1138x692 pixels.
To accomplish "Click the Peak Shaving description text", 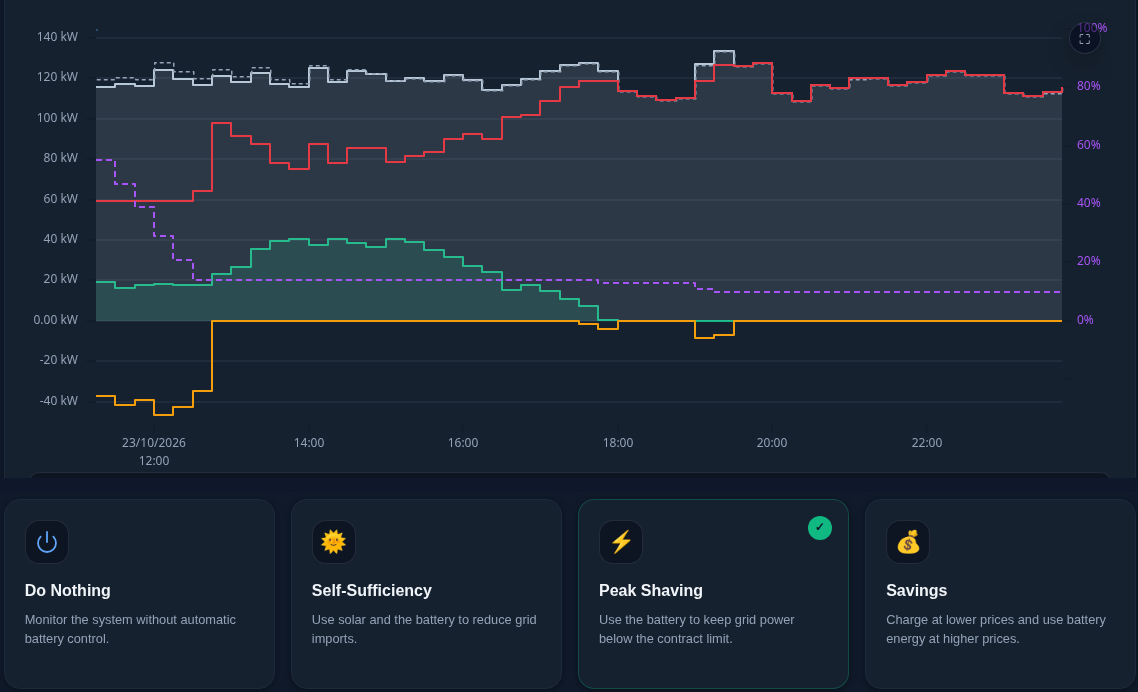I will [697, 630].
